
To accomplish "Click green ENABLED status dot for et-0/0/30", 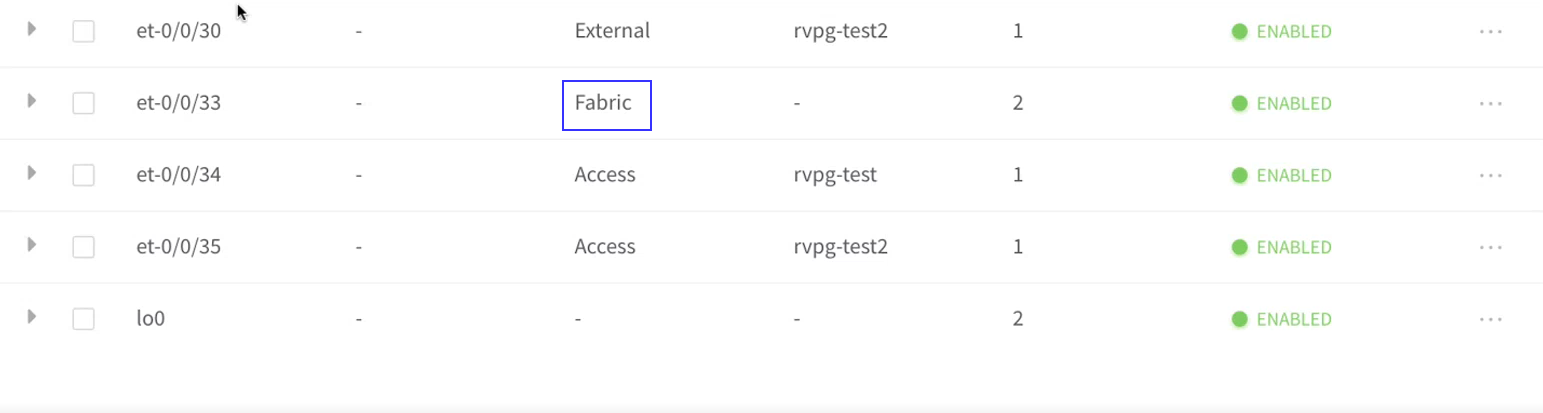I will click(x=1239, y=31).
